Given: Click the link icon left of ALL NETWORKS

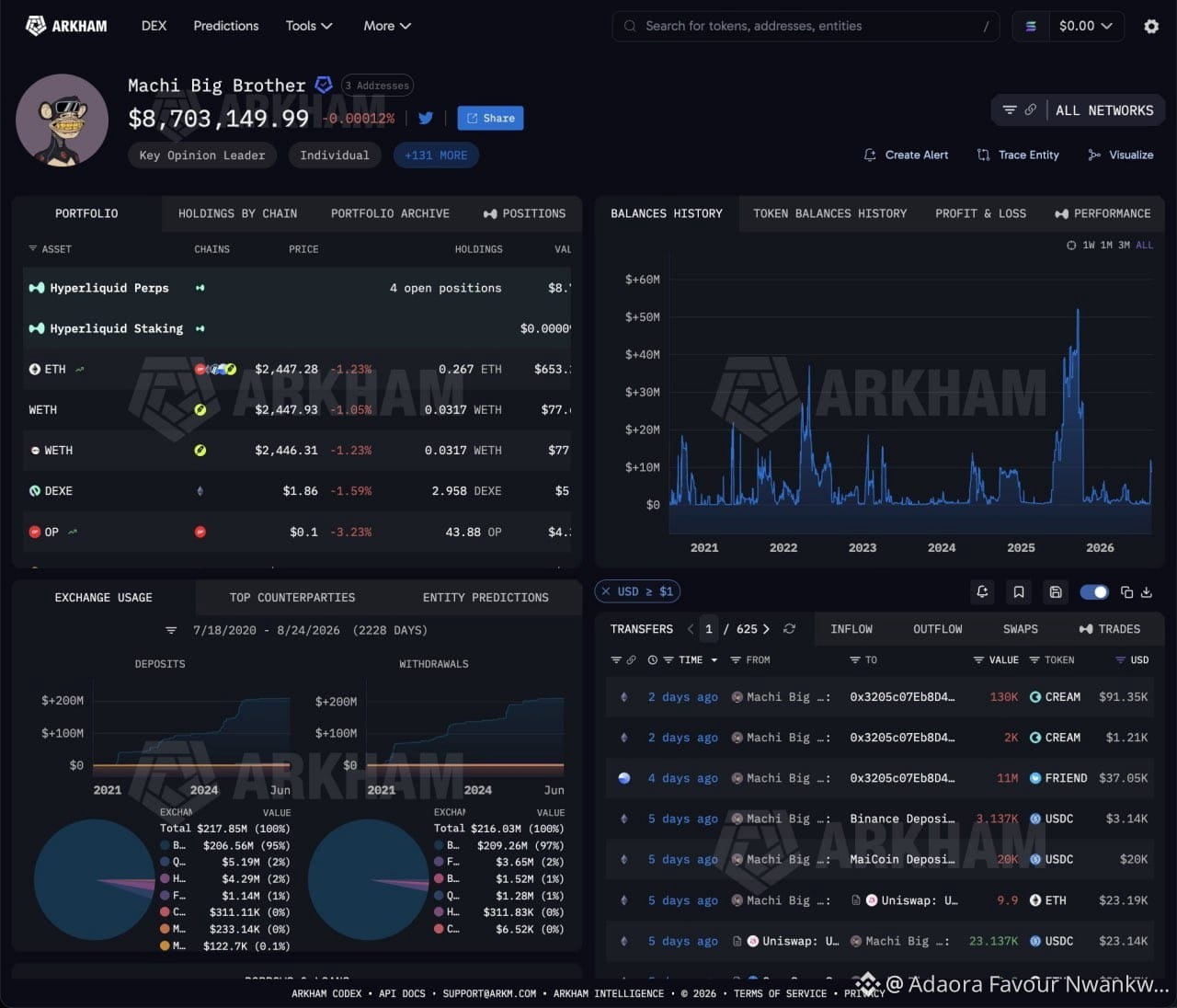Looking at the screenshot, I should (x=1031, y=110).
